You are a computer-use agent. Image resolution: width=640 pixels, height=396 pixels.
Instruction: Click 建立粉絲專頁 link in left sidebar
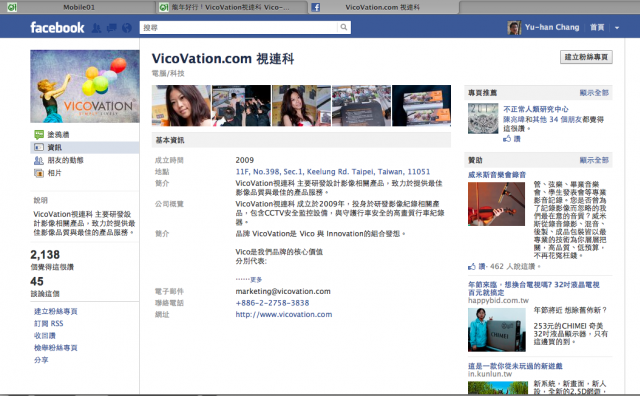click(x=56, y=311)
